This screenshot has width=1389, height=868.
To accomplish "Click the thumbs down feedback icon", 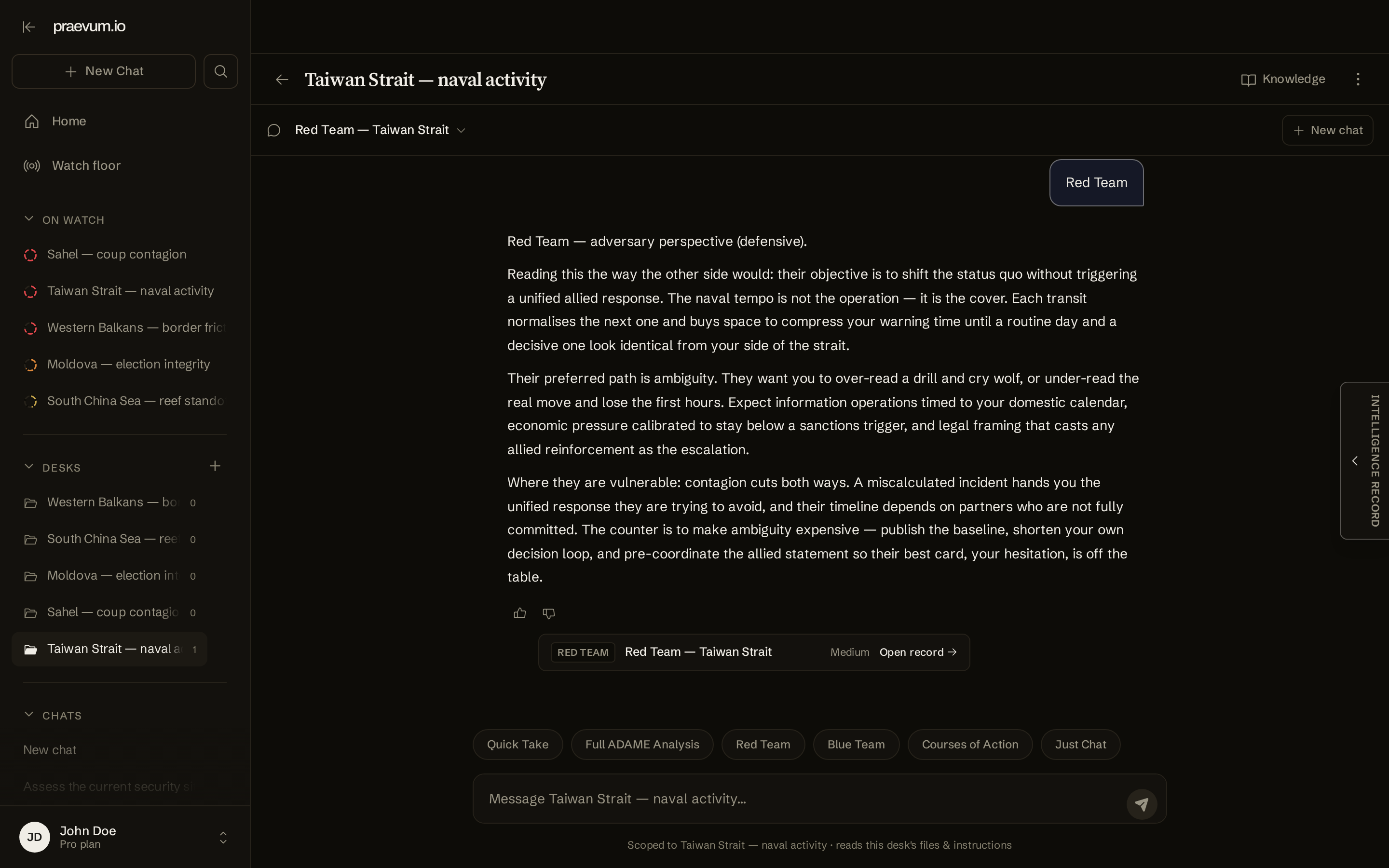I will [549, 613].
